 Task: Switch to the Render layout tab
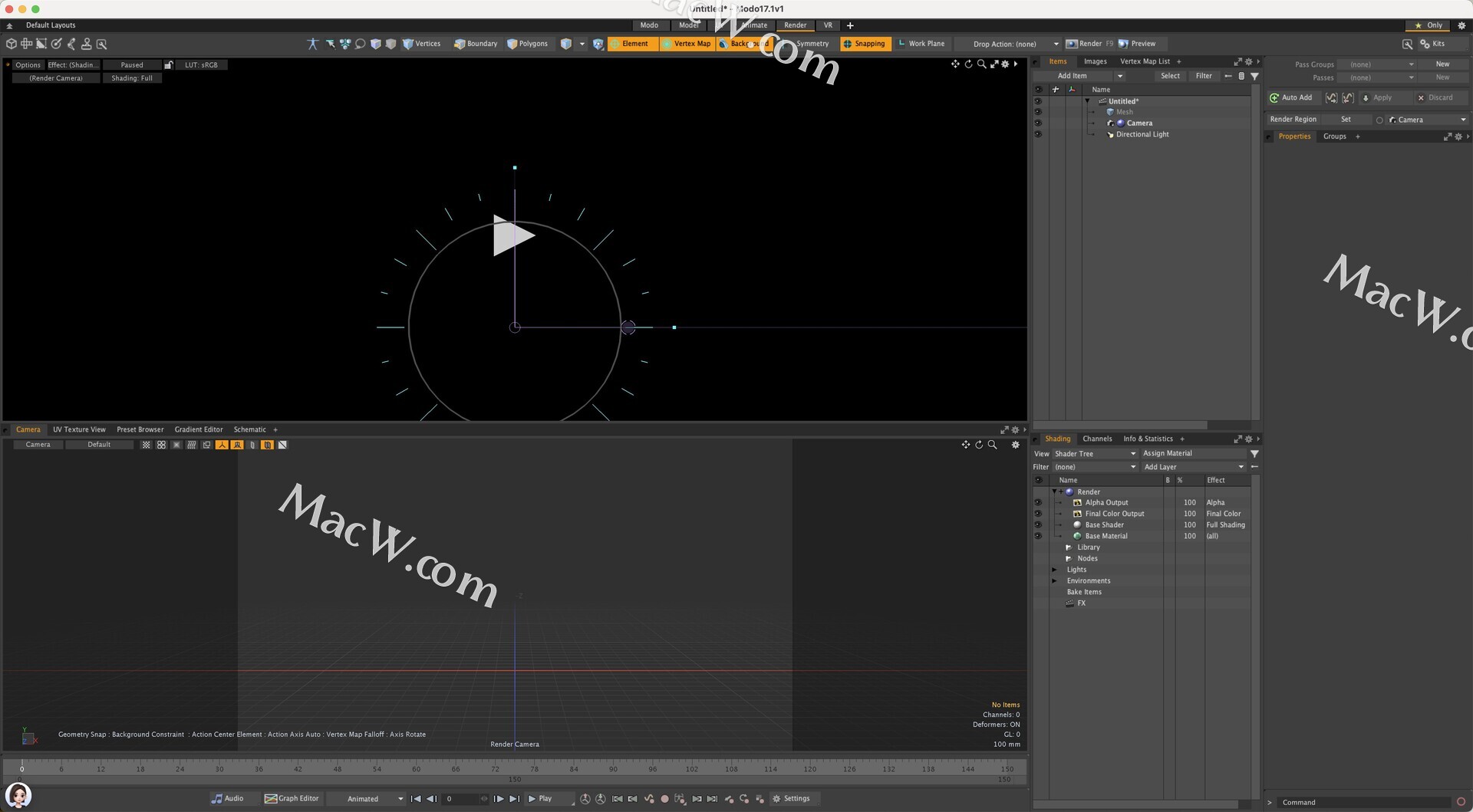795,25
